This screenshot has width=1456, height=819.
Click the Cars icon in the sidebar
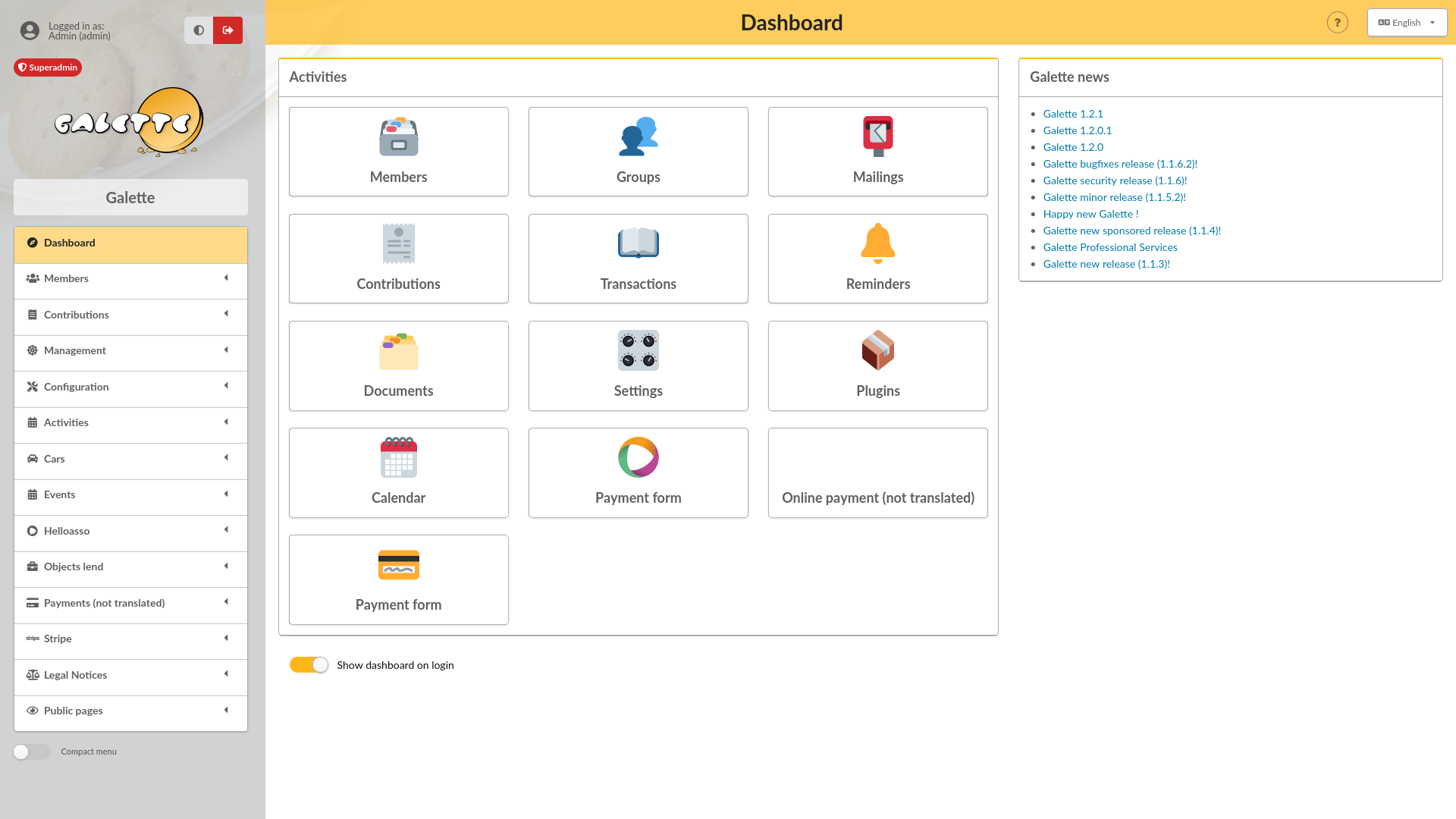click(x=33, y=459)
